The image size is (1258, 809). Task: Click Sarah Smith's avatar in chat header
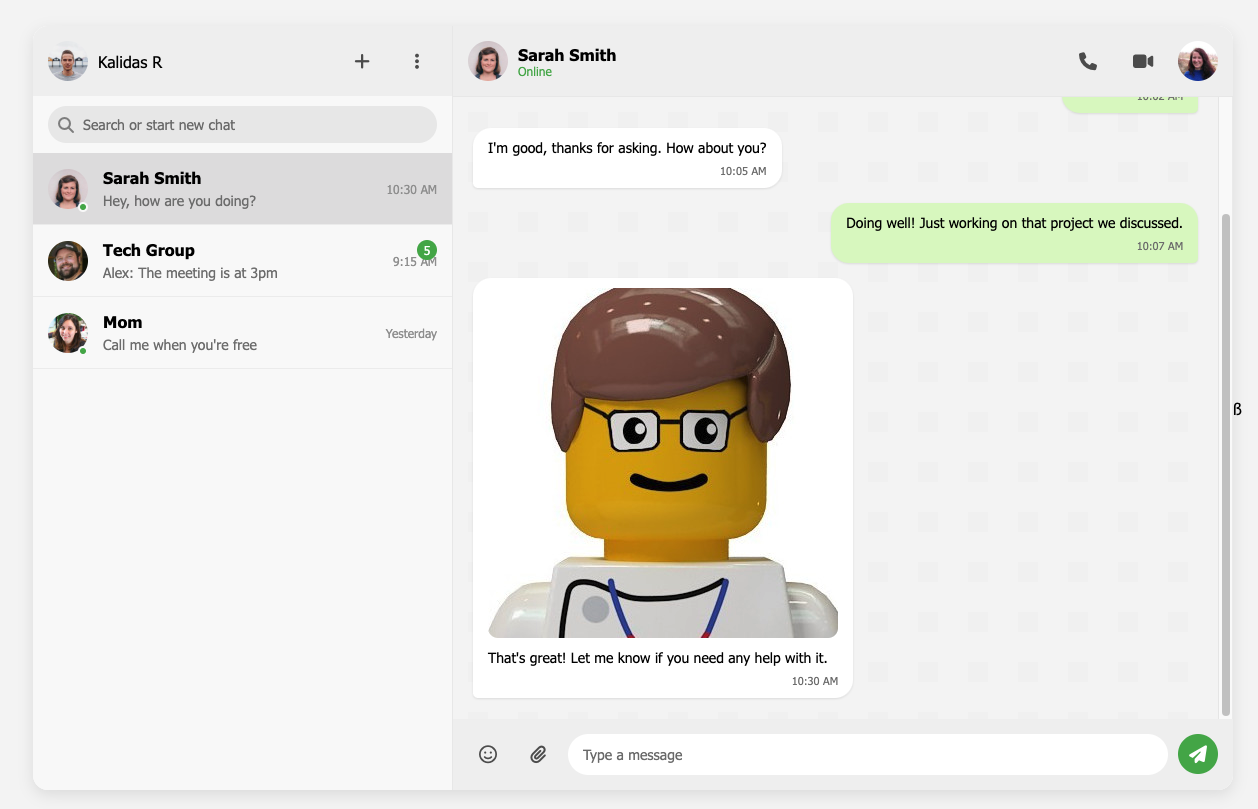(488, 61)
